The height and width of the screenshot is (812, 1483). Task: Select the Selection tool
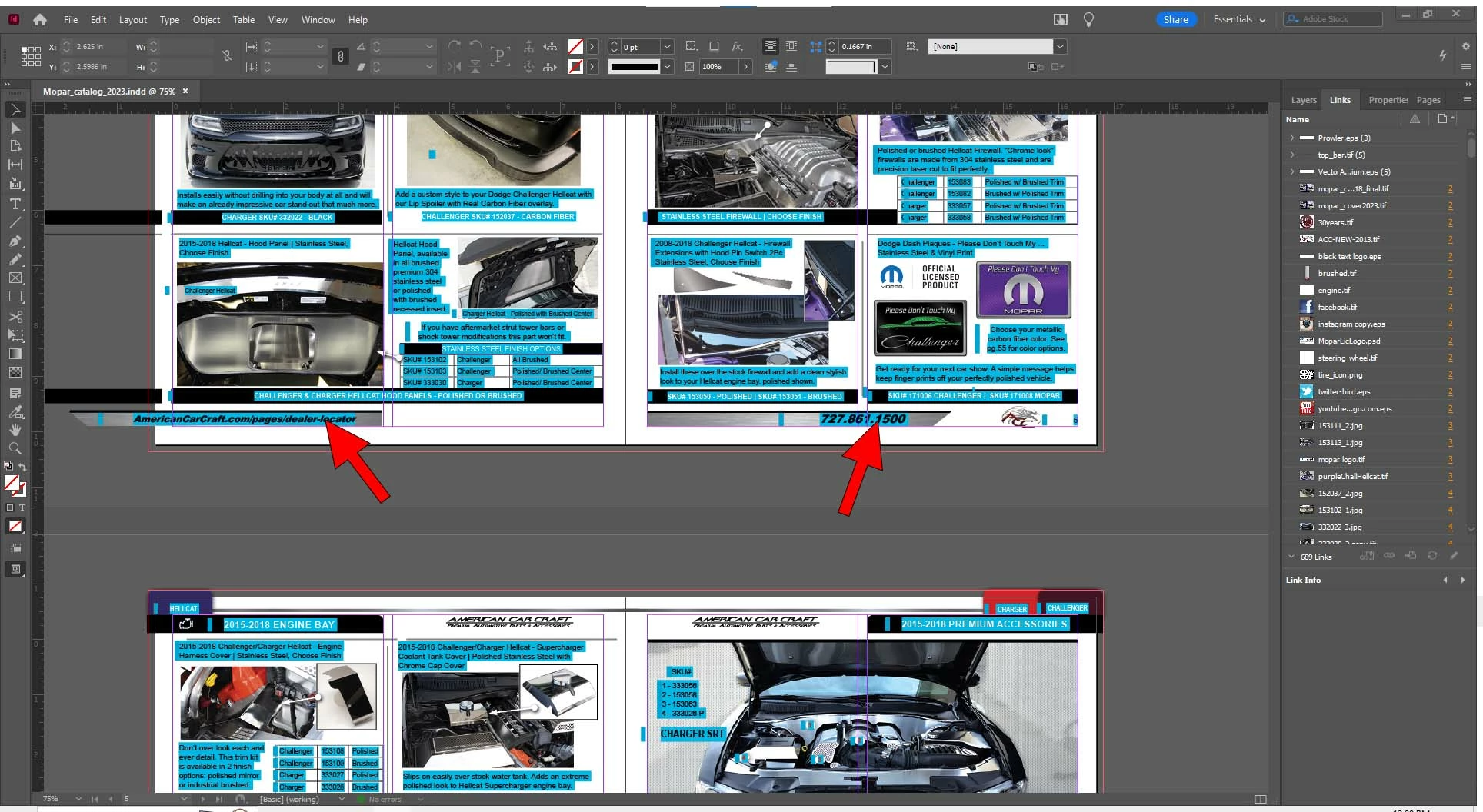tap(15, 109)
